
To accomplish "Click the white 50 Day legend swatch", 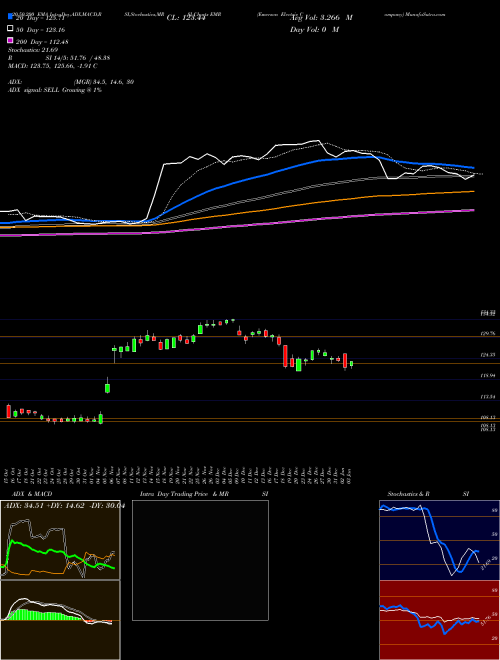I will 10,29.
